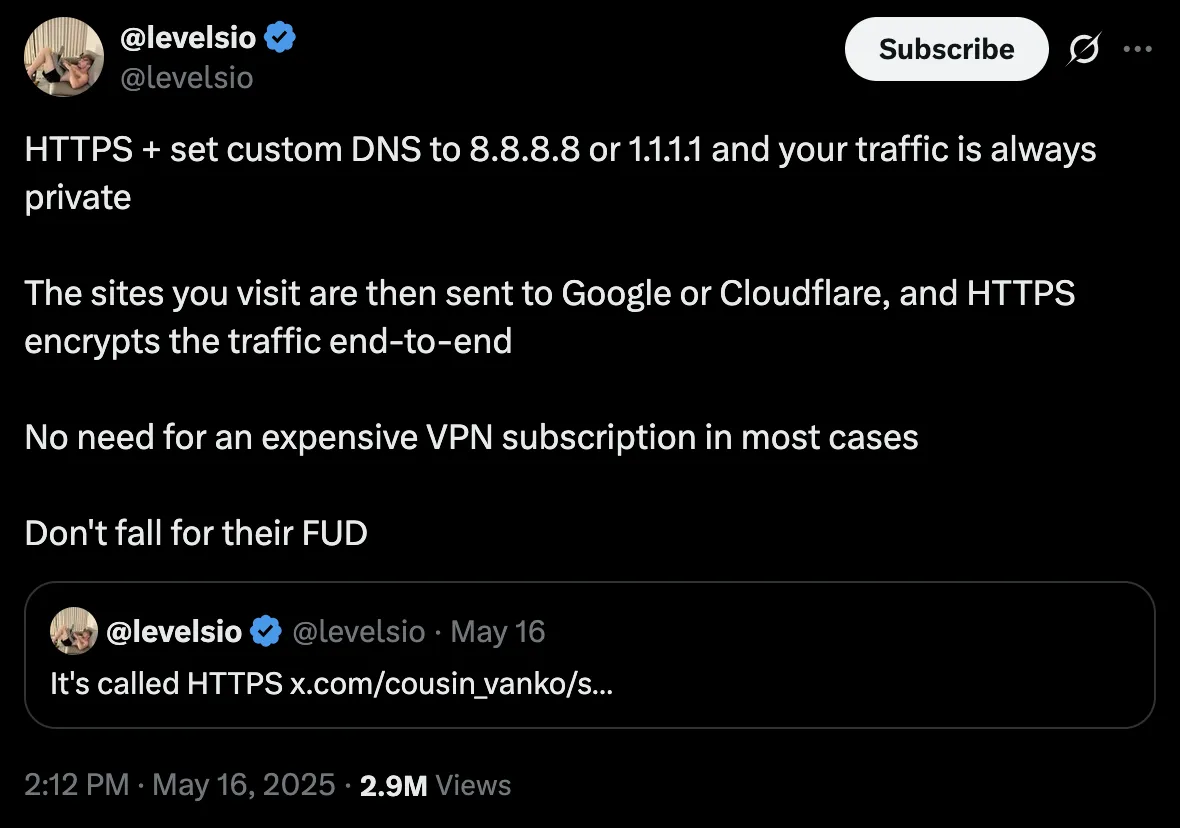
Task: Open the gray @levelsio handle under the name
Action: [187, 78]
